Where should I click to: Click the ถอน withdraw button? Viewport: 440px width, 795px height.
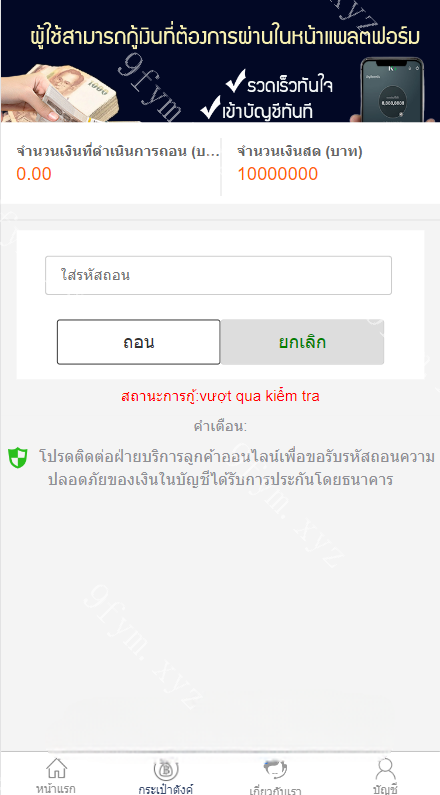(138, 342)
